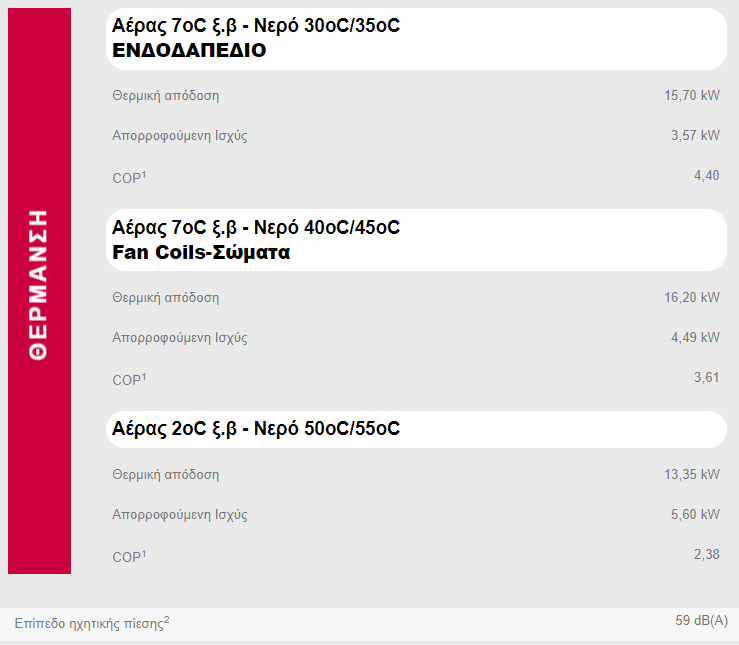Click the 3,57 kW absorbed power value

[x=695, y=136]
